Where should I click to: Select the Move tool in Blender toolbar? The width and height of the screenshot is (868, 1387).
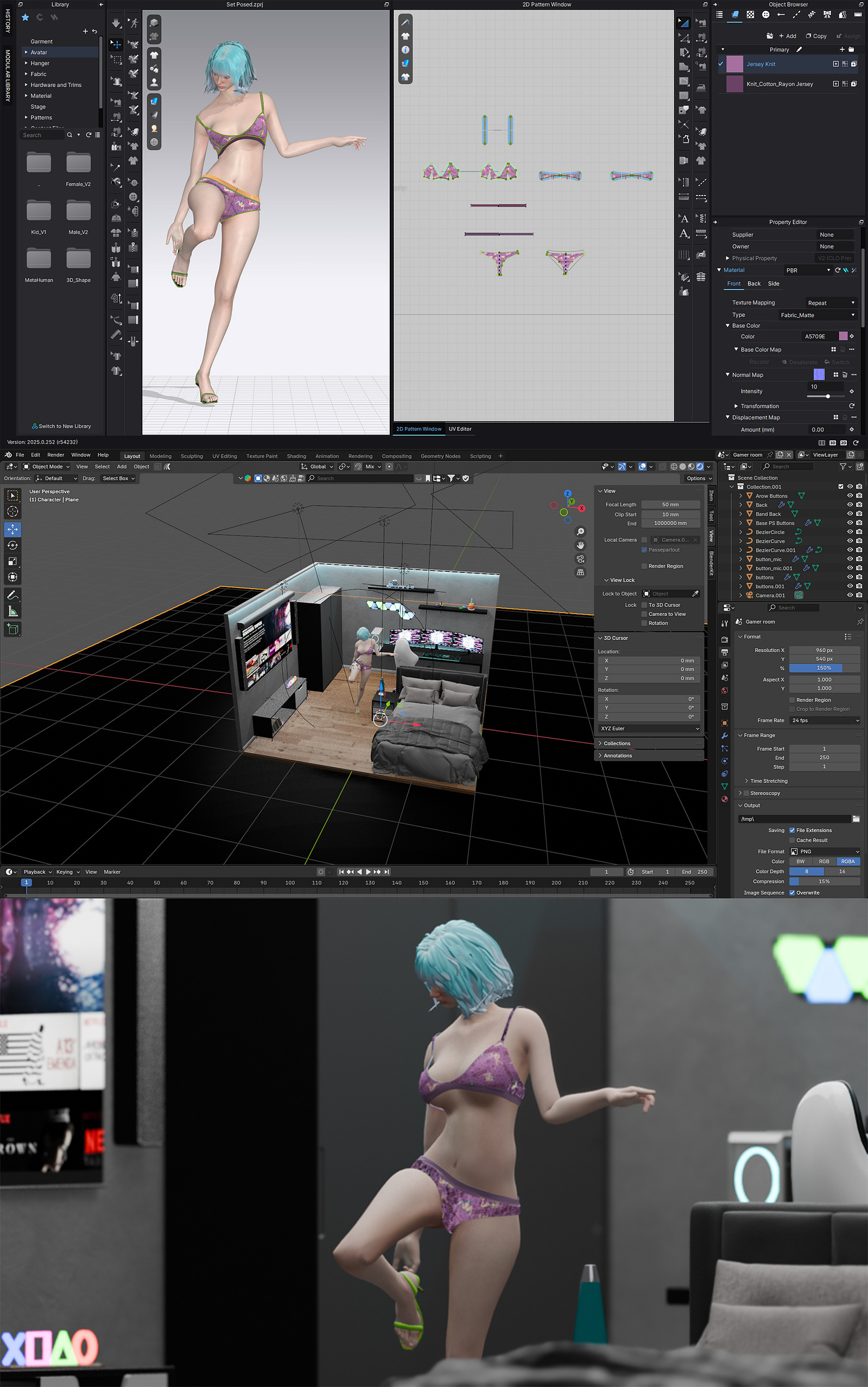click(x=12, y=529)
